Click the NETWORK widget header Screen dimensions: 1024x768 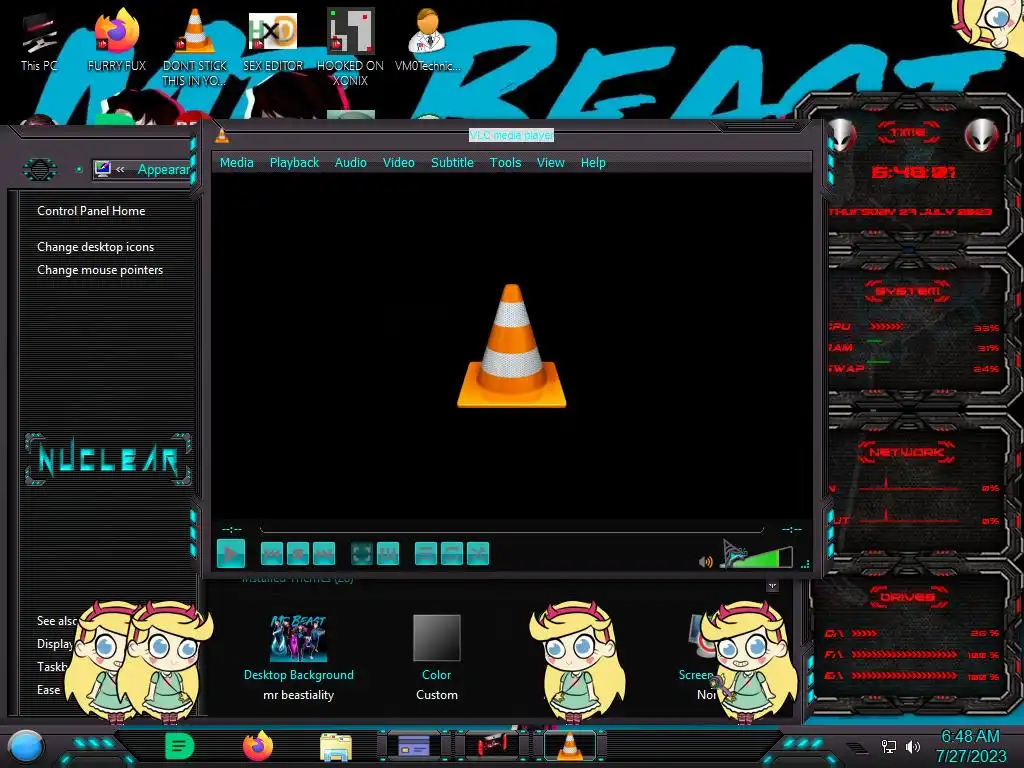pos(908,452)
